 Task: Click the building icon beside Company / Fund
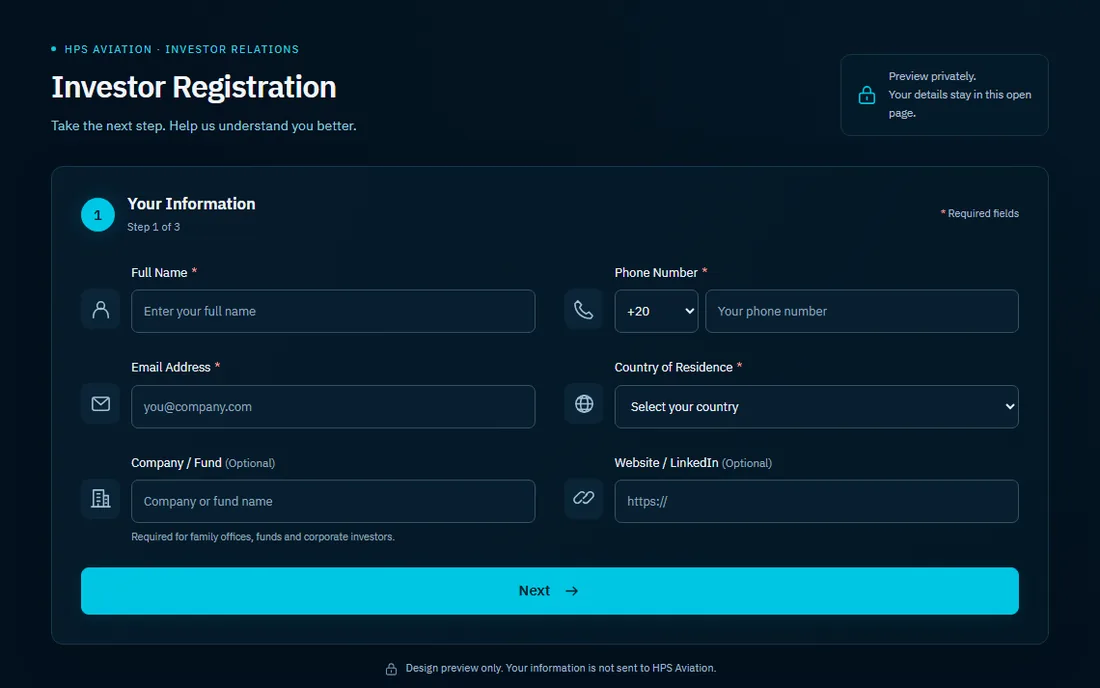point(100,499)
